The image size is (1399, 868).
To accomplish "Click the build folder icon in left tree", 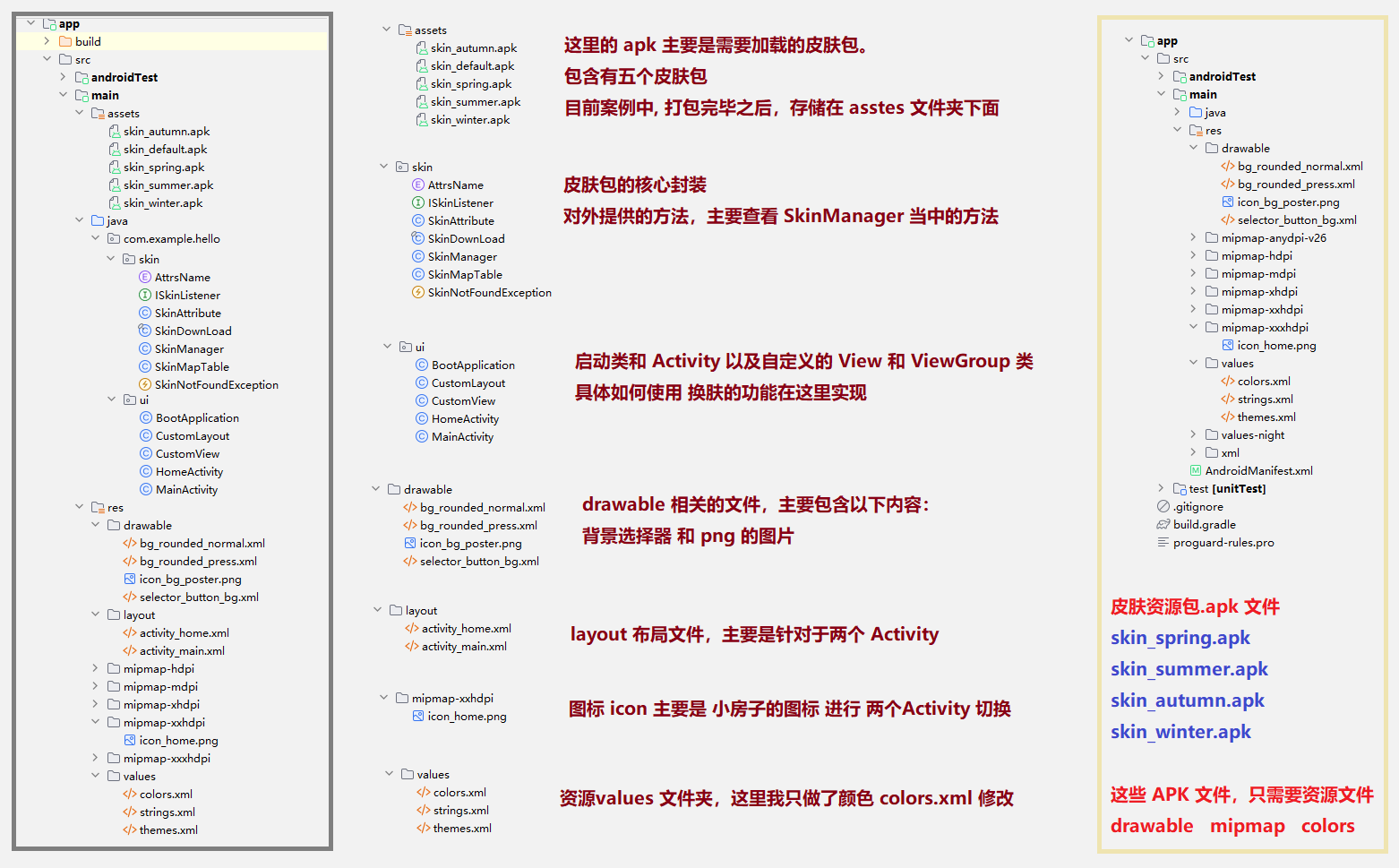I will coord(65,41).
